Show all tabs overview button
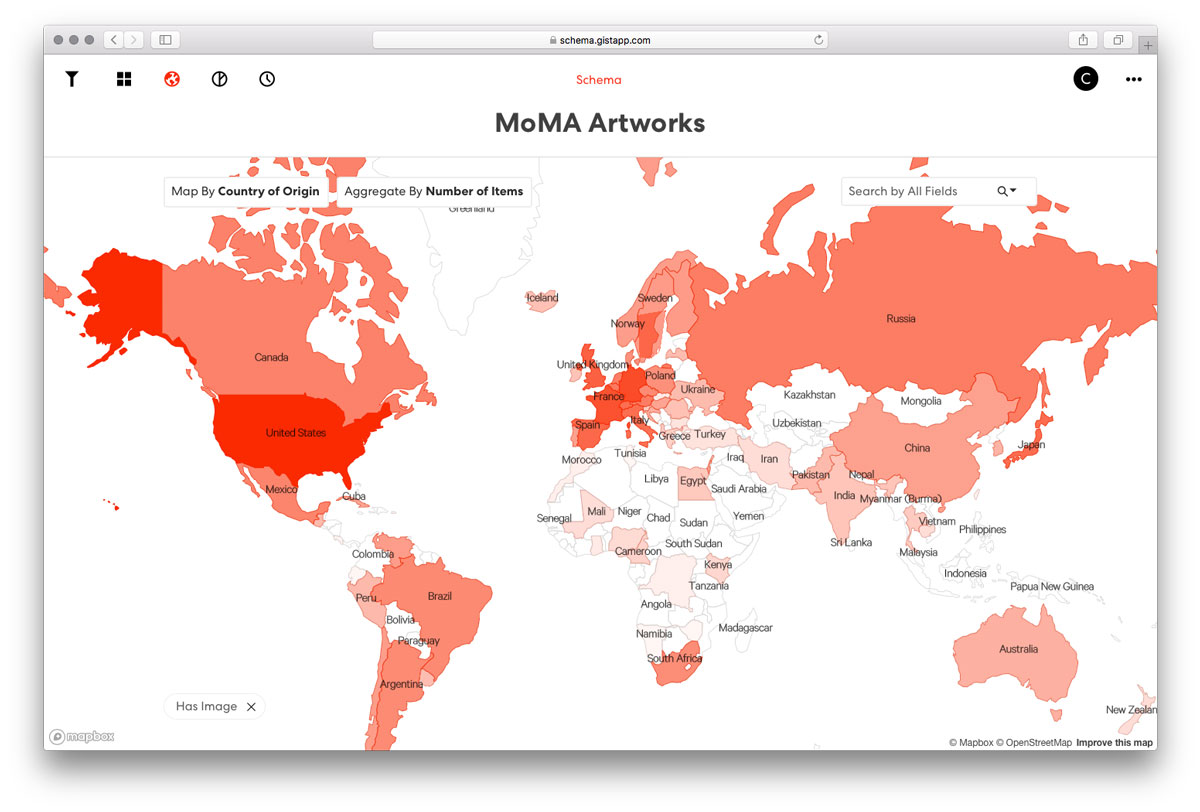1200x812 pixels. pos(1118,40)
